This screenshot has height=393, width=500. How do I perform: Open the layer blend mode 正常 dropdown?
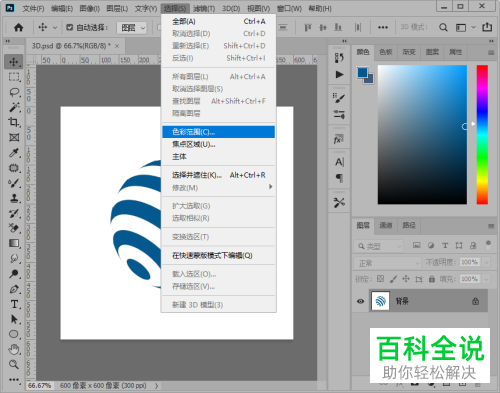387,263
